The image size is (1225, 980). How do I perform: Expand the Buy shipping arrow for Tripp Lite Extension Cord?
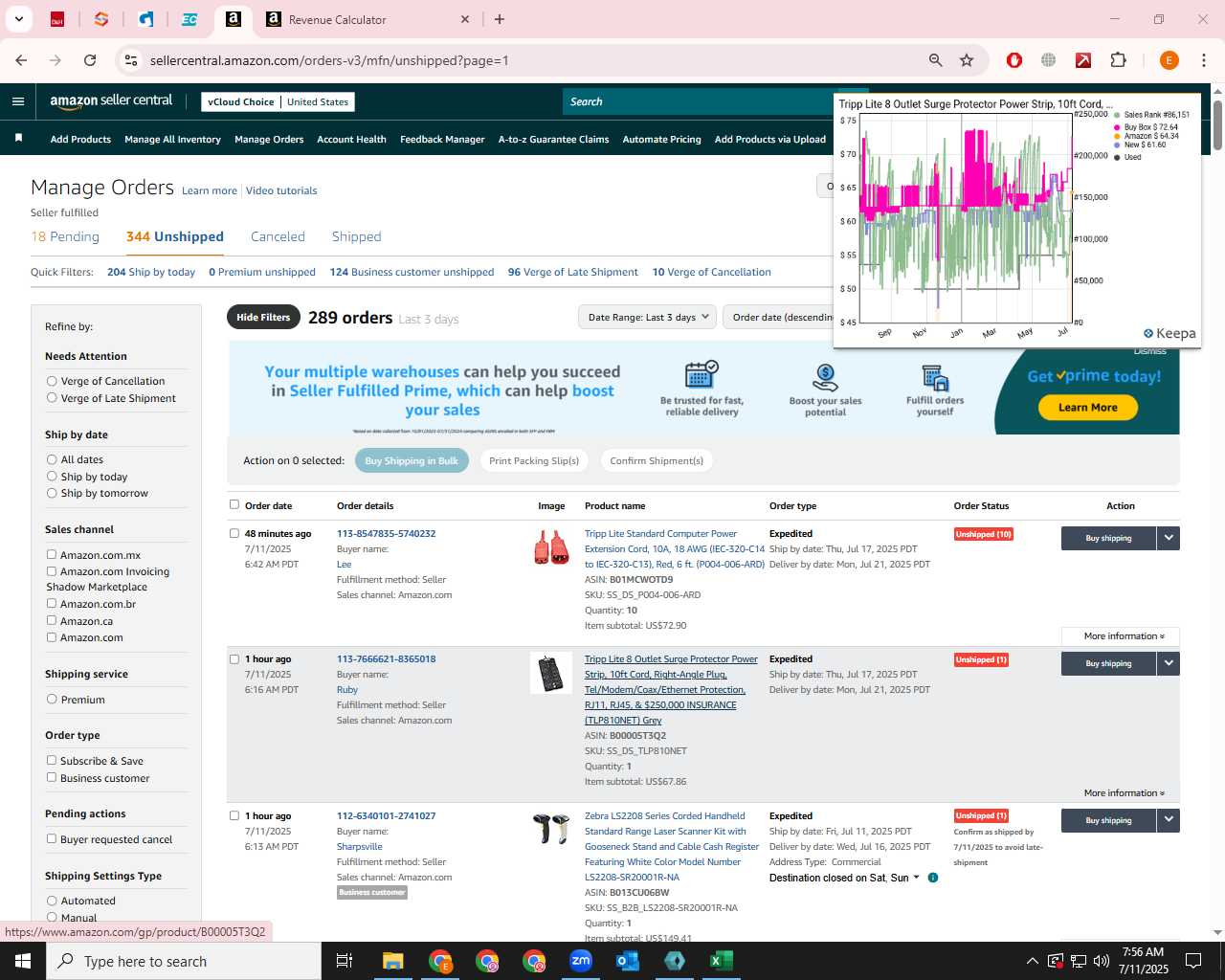coord(1169,538)
